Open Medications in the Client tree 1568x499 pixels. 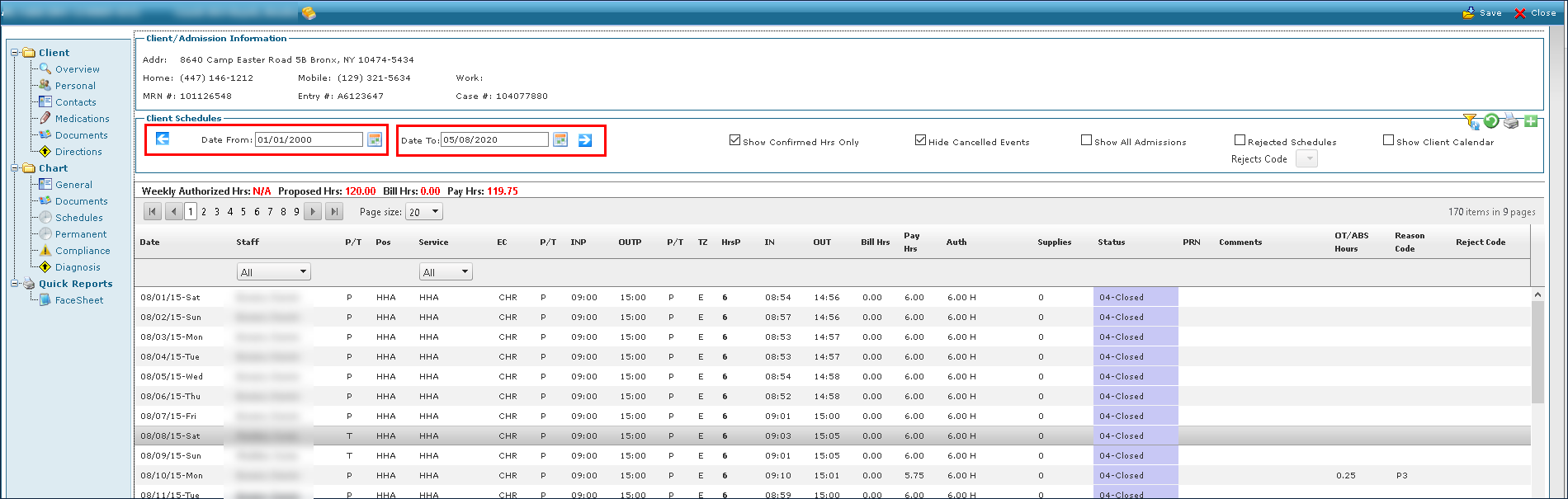(x=82, y=119)
